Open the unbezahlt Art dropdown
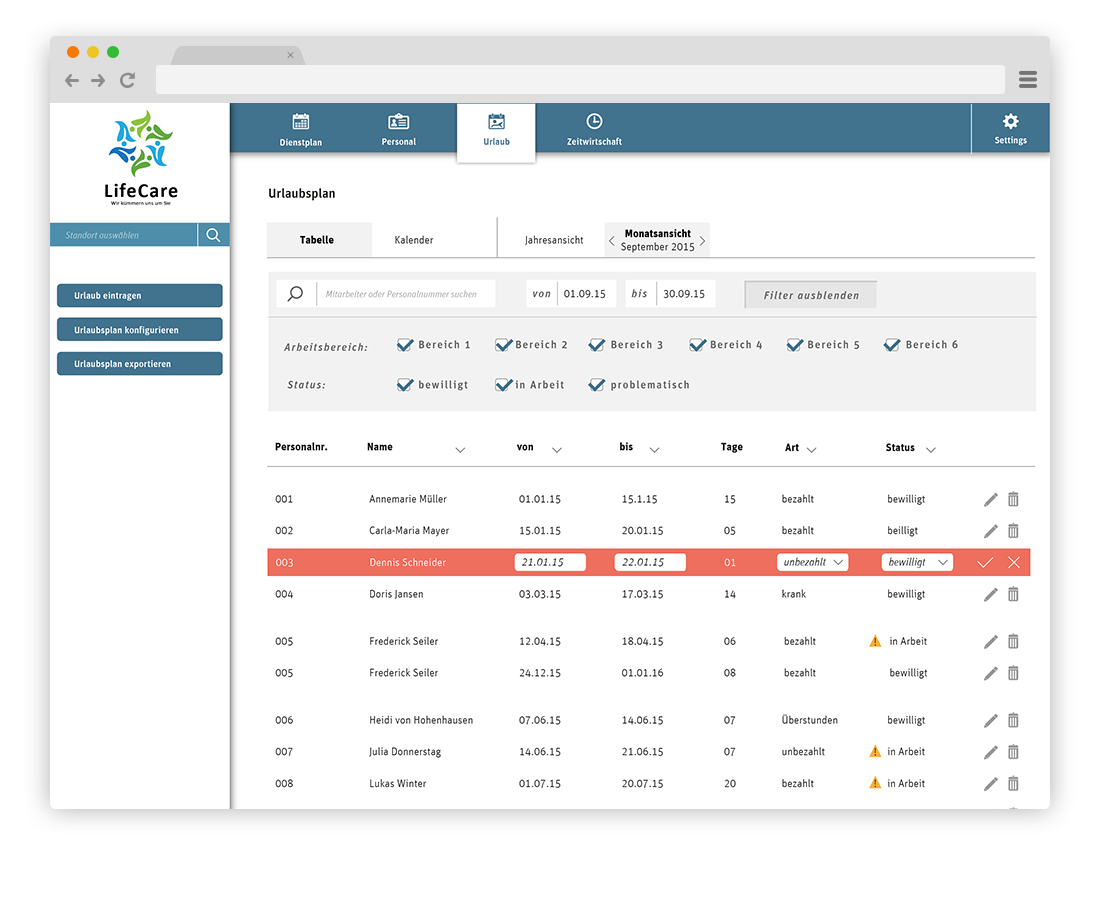 click(813, 563)
